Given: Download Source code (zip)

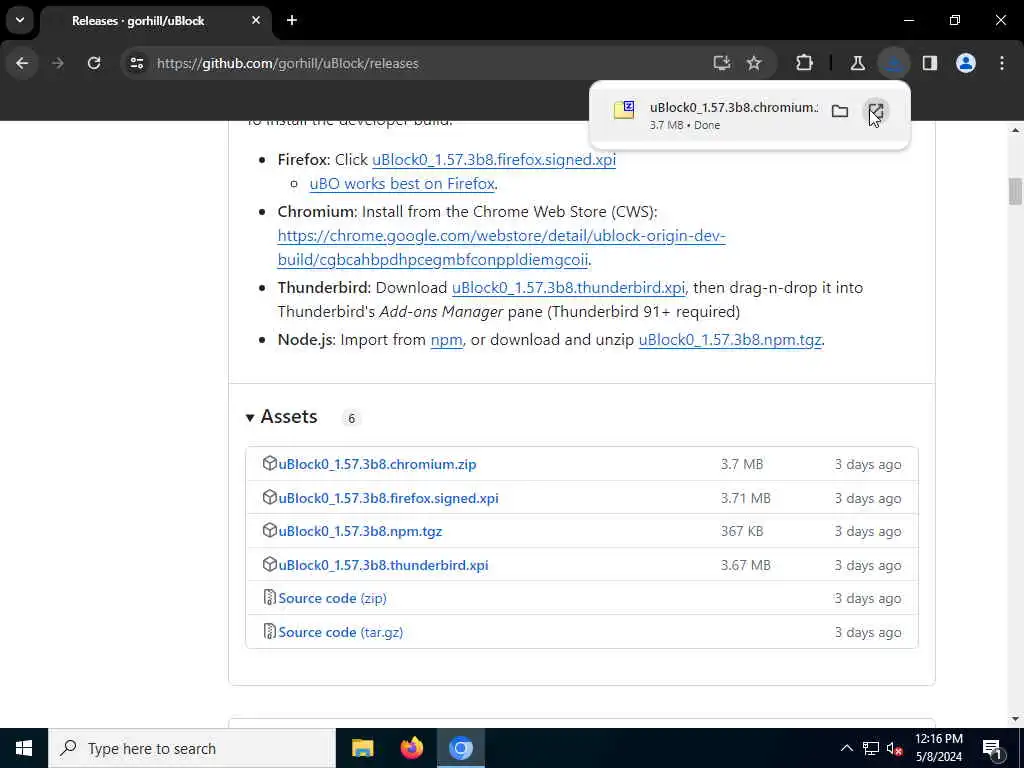Looking at the screenshot, I should coord(332,599).
